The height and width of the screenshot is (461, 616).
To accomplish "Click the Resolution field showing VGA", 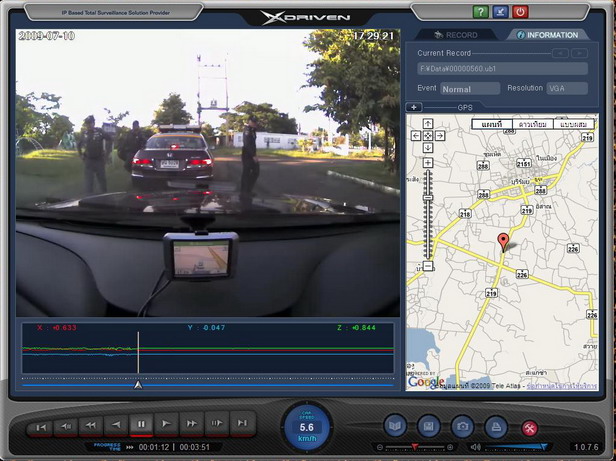I will [x=567, y=88].
